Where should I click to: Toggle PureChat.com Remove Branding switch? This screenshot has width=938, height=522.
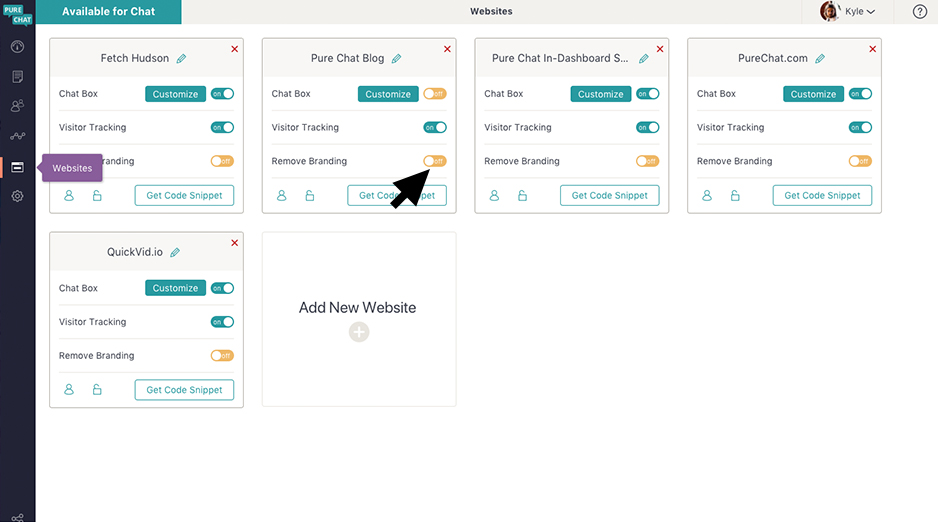coord(860,161)
